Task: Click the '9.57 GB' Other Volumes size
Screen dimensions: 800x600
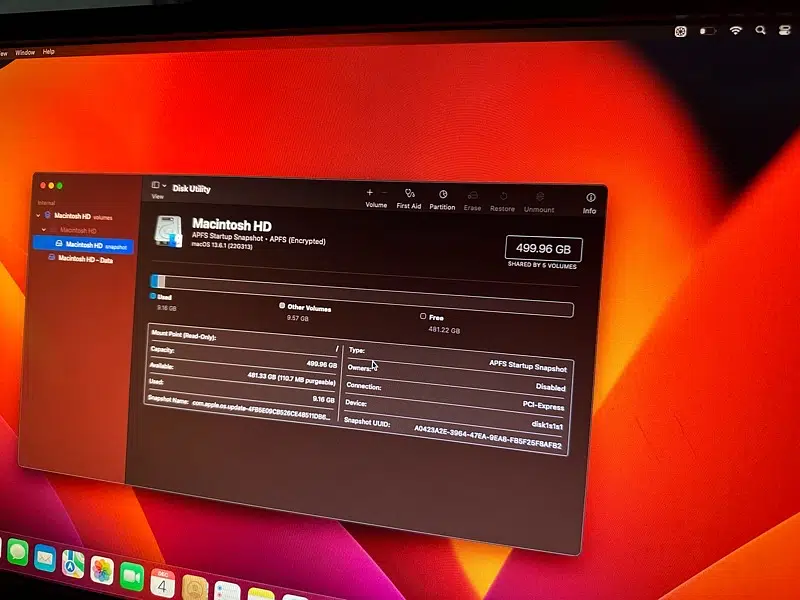Action: [x=297, y=318]
